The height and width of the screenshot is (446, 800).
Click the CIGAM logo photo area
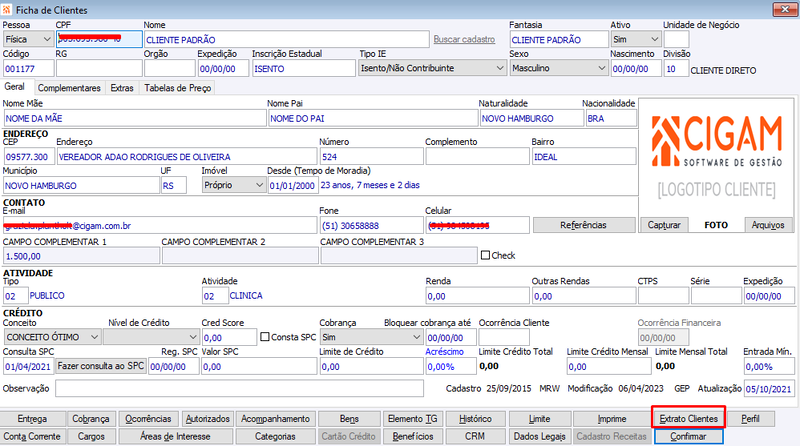pos(716,157)
